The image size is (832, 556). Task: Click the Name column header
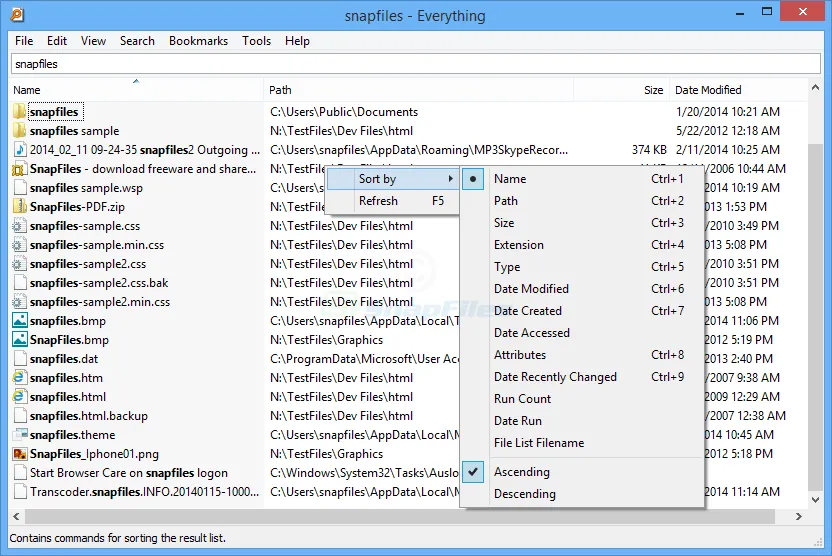pyautogui.click(x=136, y=90)
